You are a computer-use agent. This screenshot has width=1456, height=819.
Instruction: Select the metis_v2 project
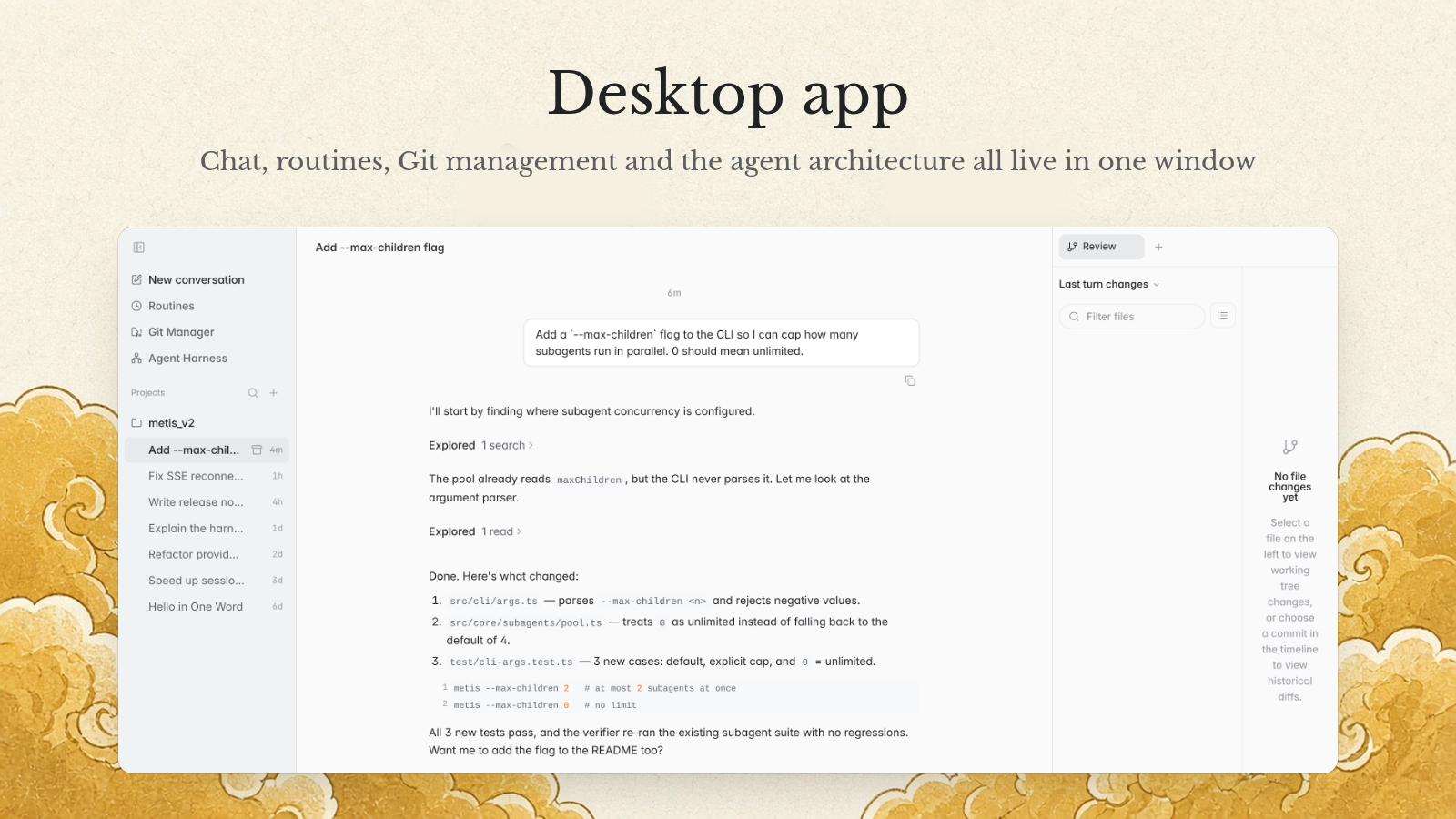(x=207, y=423)
